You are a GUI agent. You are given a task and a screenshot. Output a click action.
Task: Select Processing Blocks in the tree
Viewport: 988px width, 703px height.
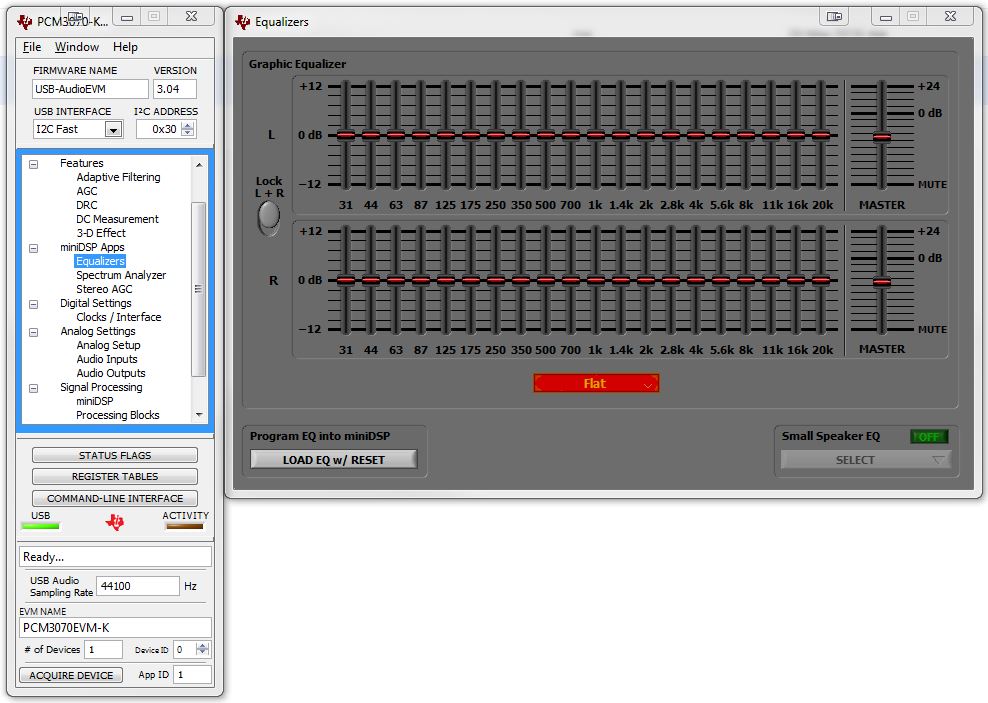coord(117,414)
